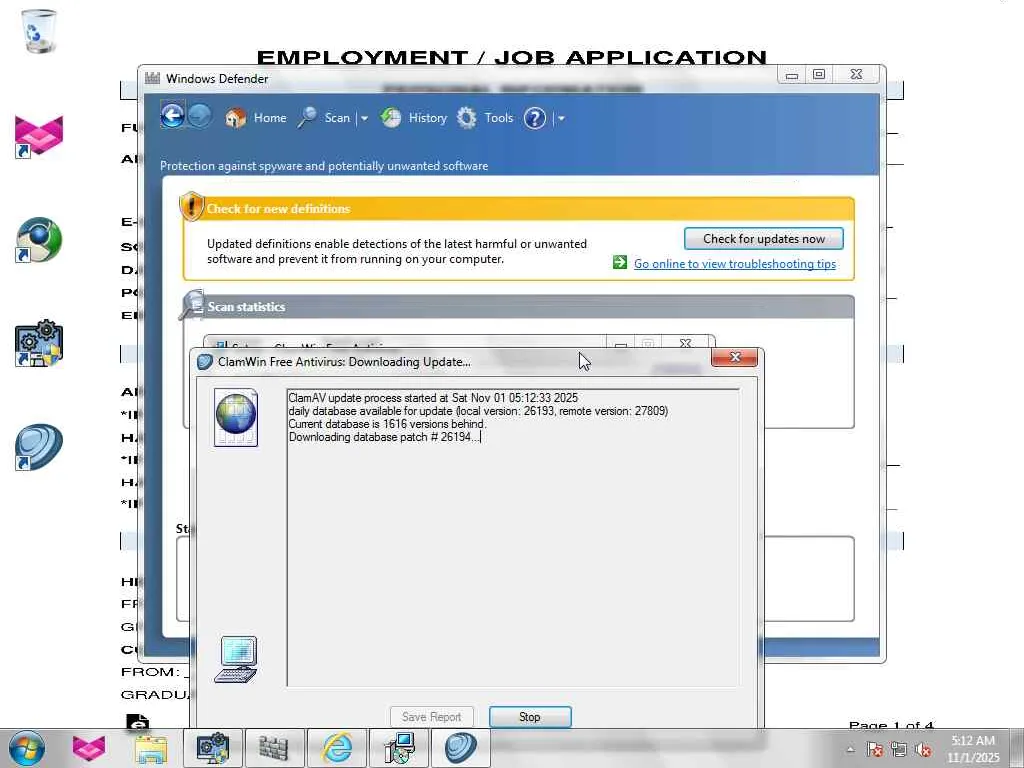Click the Help question mark icon
This screenshot has width=1024, height=768.
click(535, 118)
